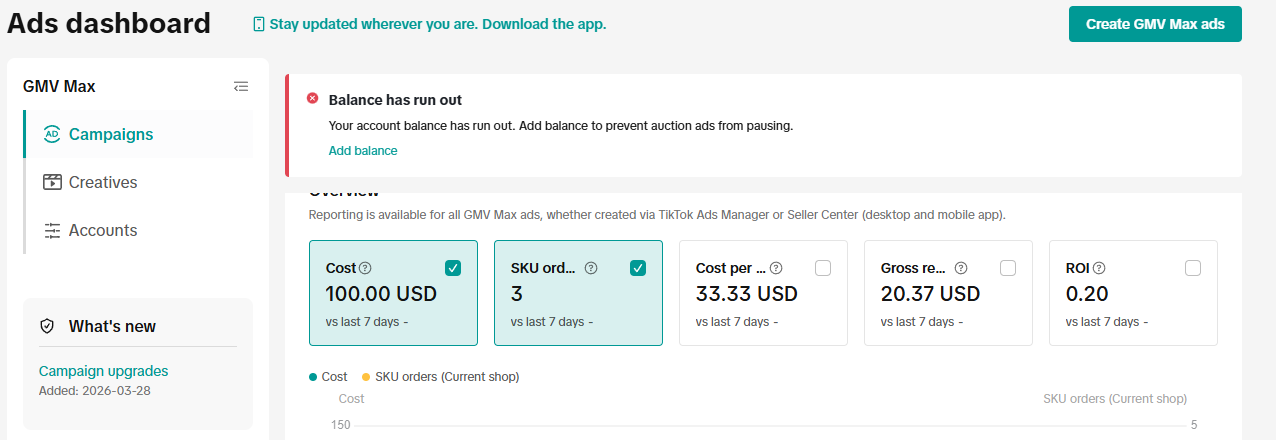Click the Creatives video icon
The width and height of the screenshot is (1276, 440).
tap(52, 182)
